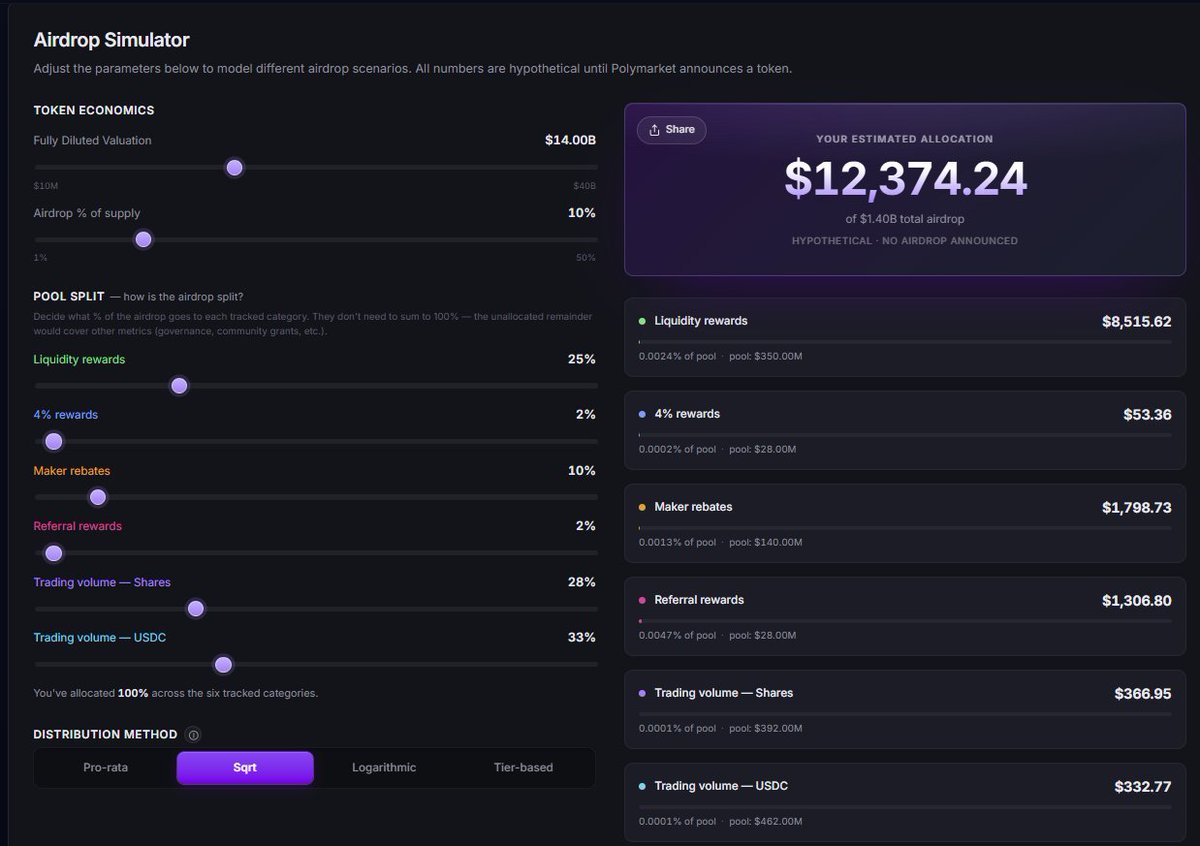Image resolution: width=1200 pixels, height=846 pixels.
Task: Select the Tier-based distribution method
Action: (523, 768)
